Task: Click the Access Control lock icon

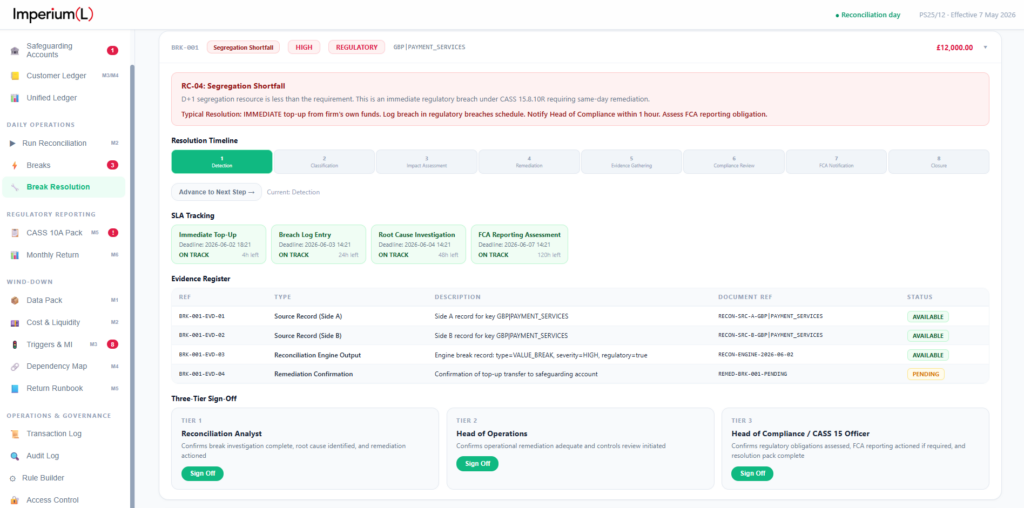Action: (15, 500)
